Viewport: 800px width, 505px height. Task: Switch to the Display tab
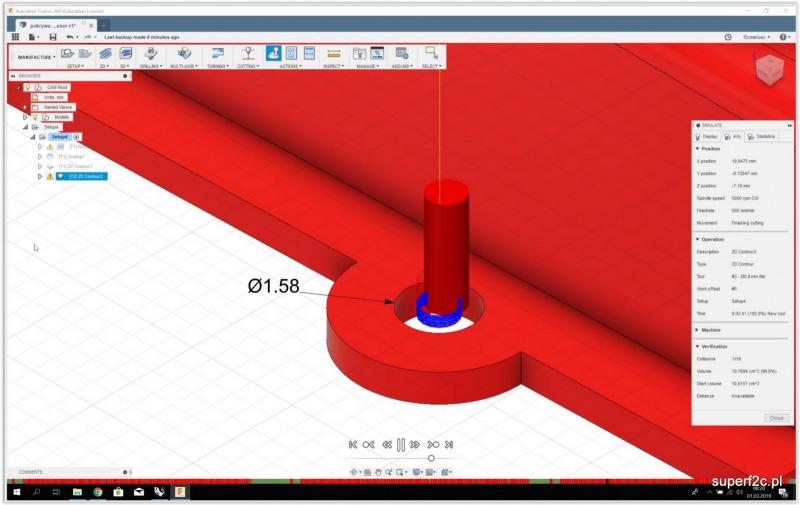[x=707, y=136]
